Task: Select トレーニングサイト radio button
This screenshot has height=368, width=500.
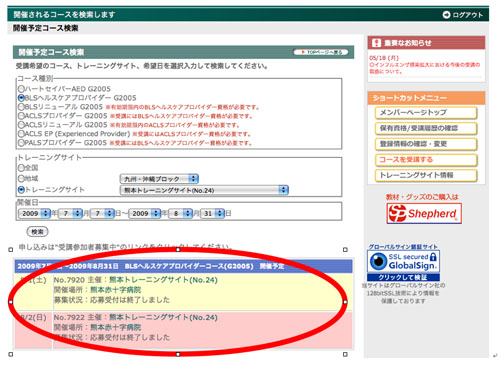Action: [21, 189]
